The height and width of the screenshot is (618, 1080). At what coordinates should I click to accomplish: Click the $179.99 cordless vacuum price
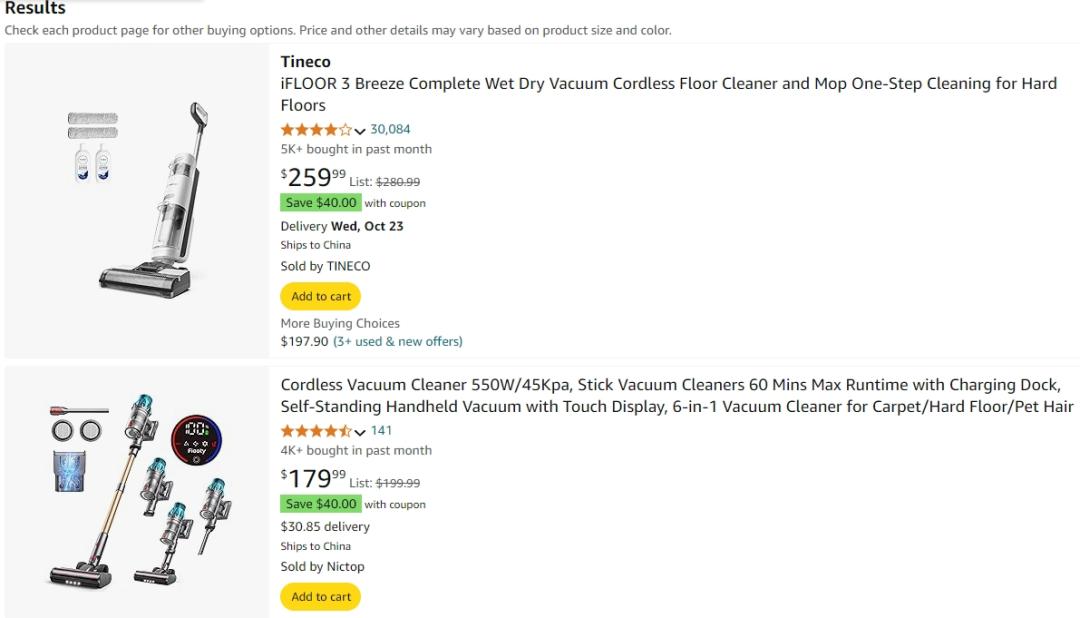click(313, 479)
